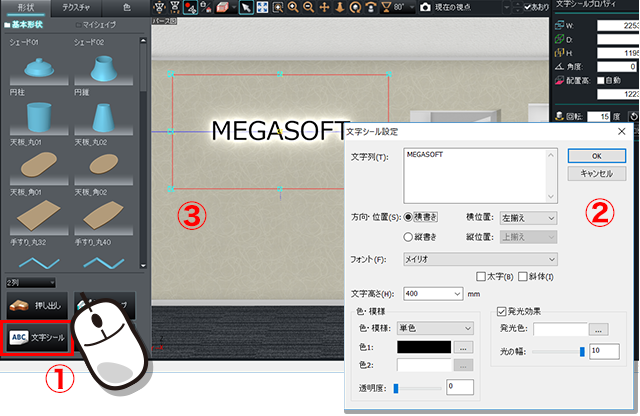The width and height of the screenshot is (640, 416).
Task: Switch to the 色 tab
Action: tap(127, 7)
